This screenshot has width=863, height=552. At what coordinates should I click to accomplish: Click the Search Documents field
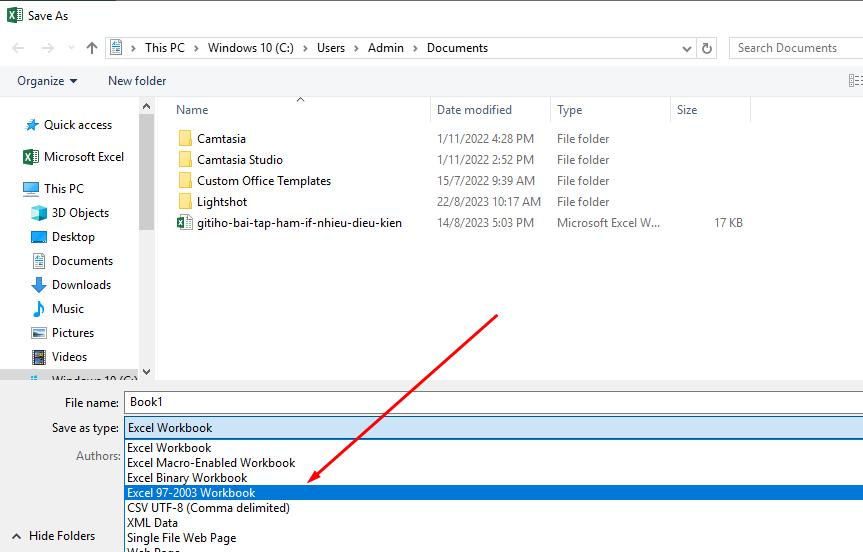tap(798, 48)
